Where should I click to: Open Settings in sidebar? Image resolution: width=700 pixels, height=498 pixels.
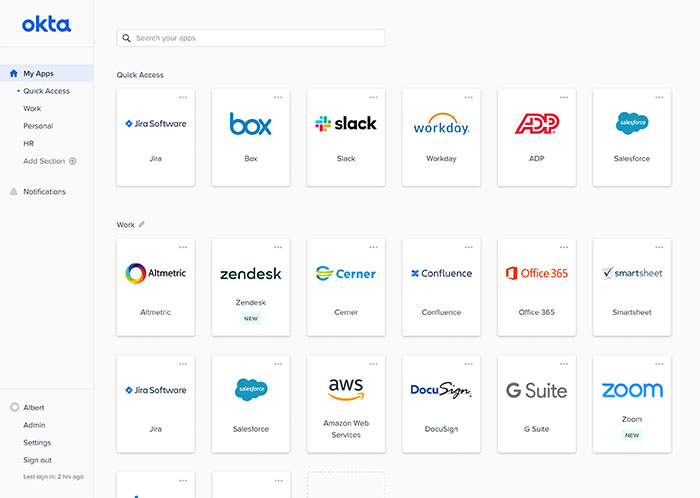click(x=37, y=443)
